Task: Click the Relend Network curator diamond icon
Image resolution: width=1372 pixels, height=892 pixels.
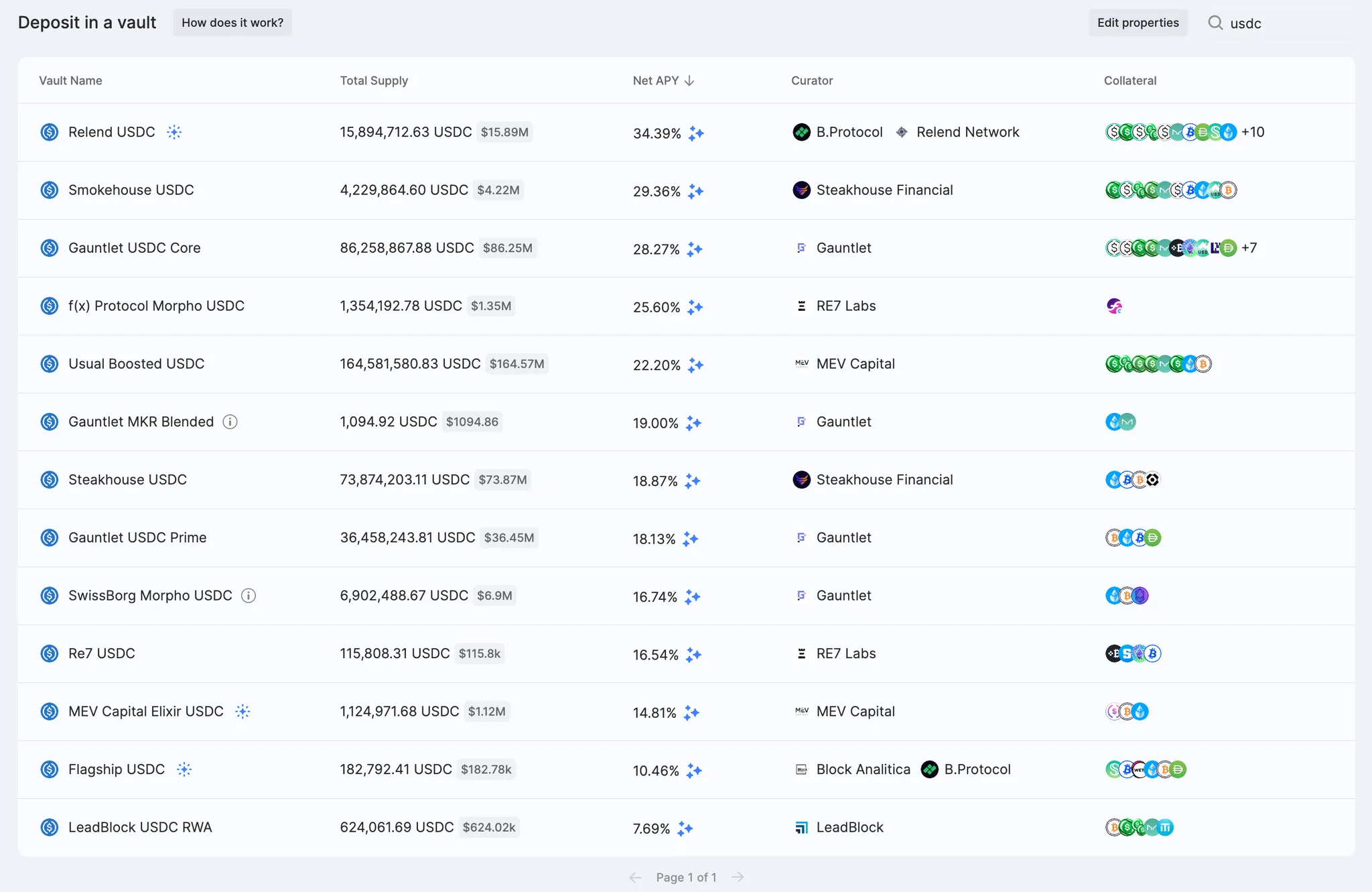Action: pos(902,132)
